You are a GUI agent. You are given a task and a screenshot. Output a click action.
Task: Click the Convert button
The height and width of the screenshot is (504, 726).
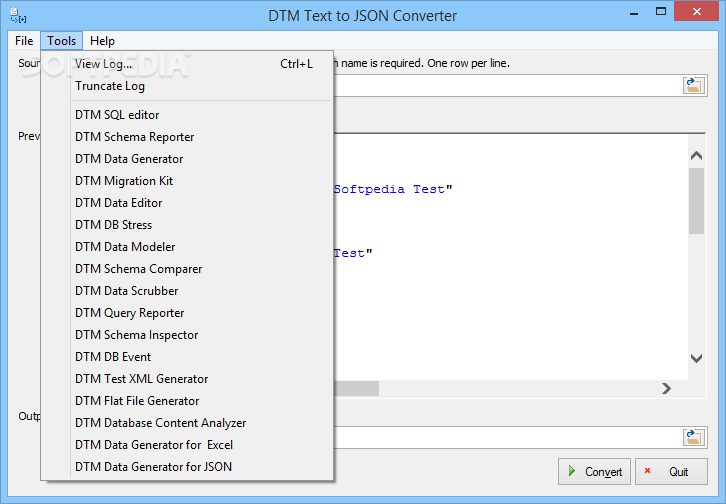(594, 472)
